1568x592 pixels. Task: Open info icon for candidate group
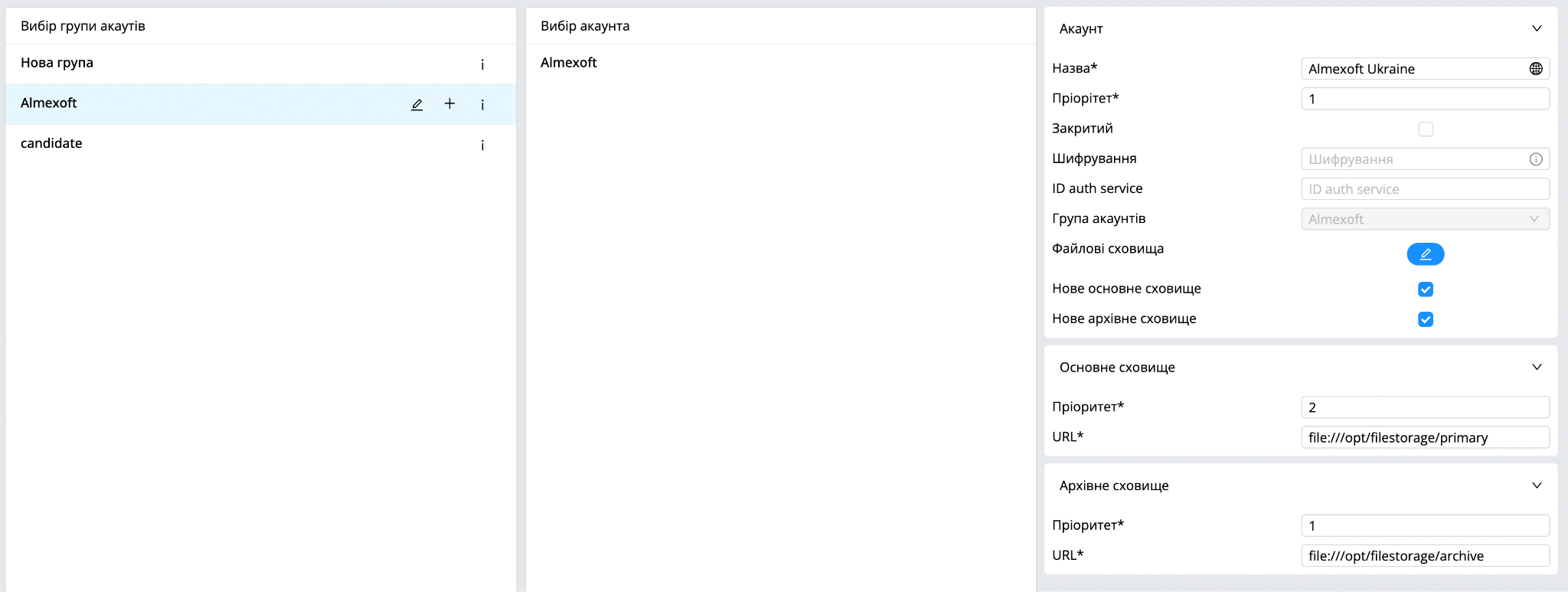[482, 145]
